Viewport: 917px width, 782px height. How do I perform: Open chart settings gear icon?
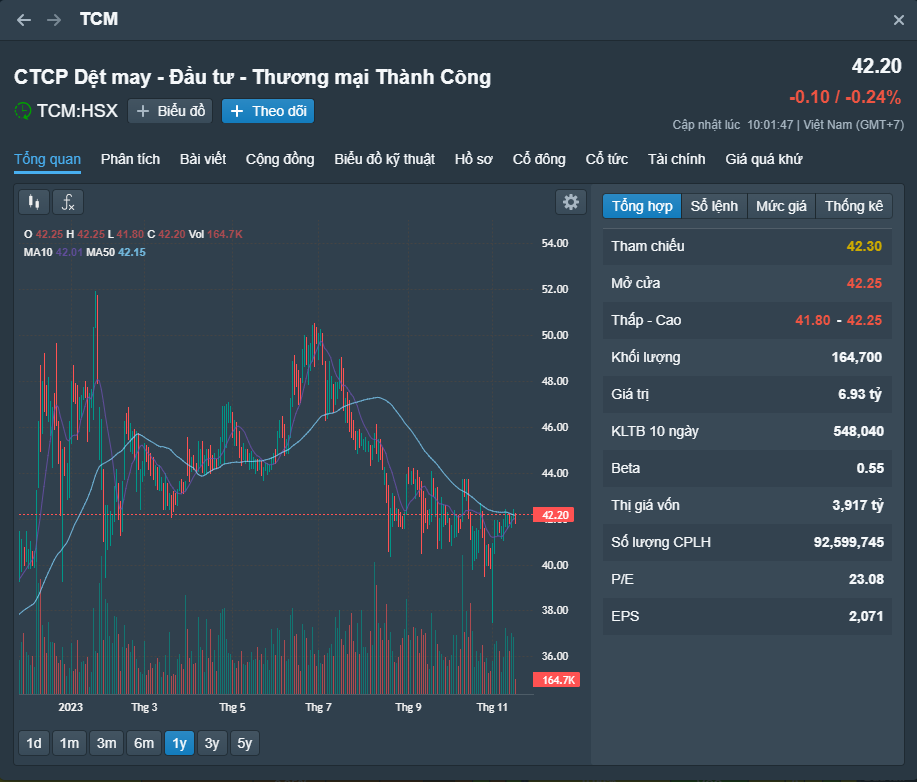point(571,202)
